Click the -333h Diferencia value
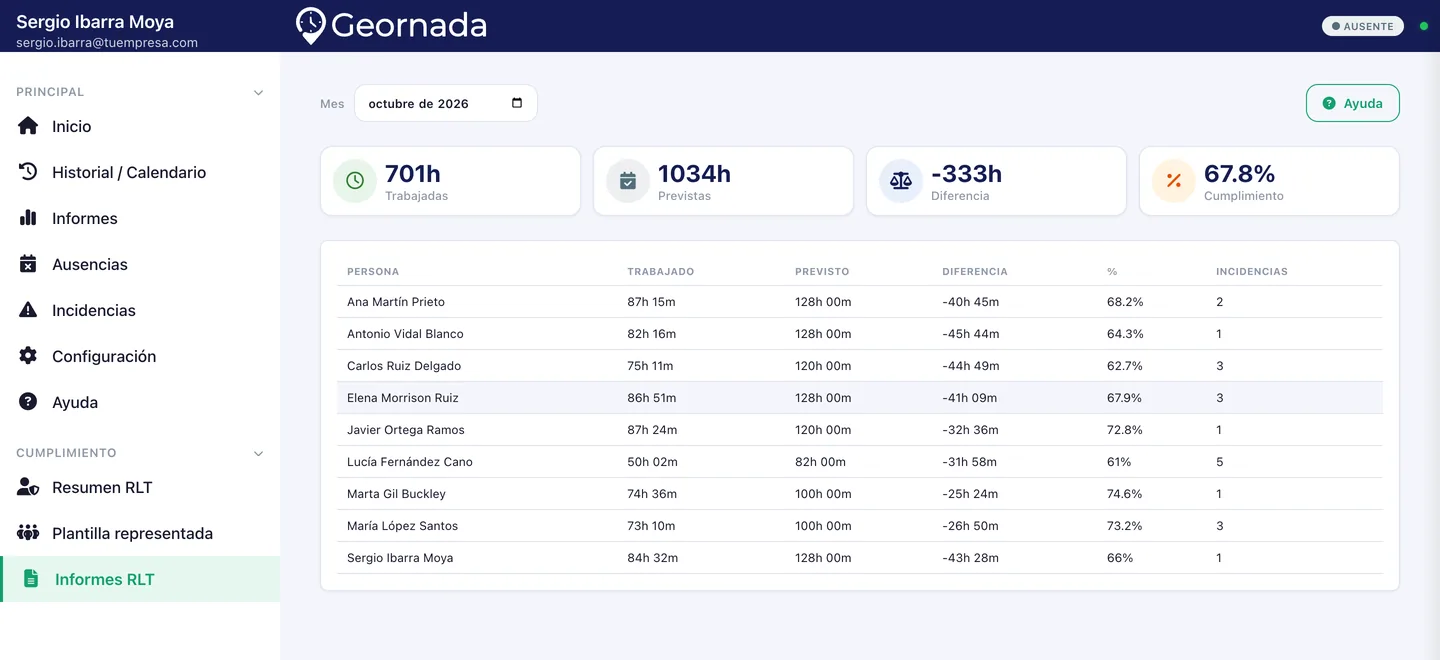Viewport: 1440px width, 660px height. [966, 174]
